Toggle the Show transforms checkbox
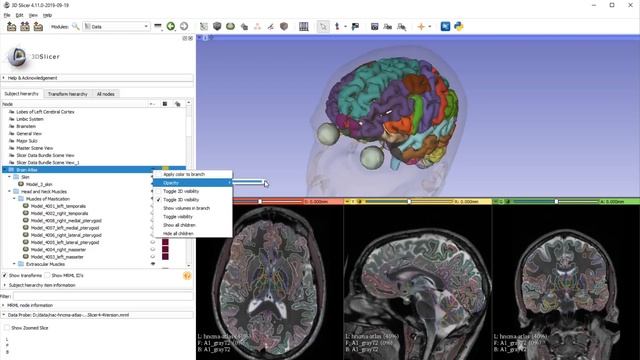Screen dimensions: 640x360 point(5,276)
